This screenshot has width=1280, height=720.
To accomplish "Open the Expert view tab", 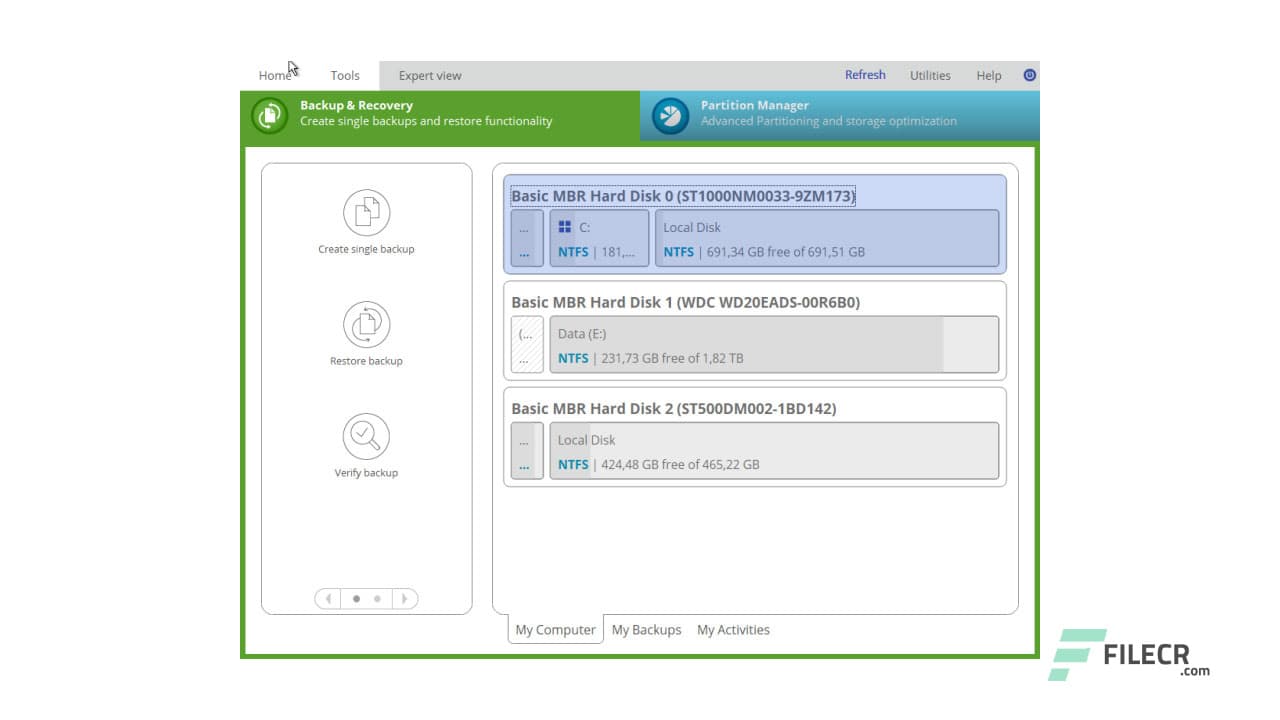I will (x=429, y=75).
